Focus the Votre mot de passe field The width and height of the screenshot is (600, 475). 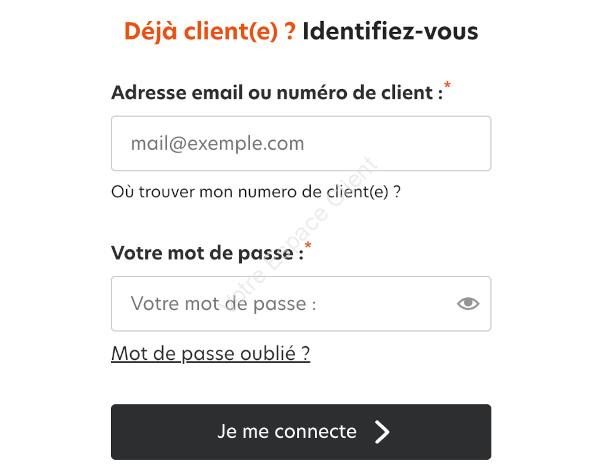click(301, 304)
